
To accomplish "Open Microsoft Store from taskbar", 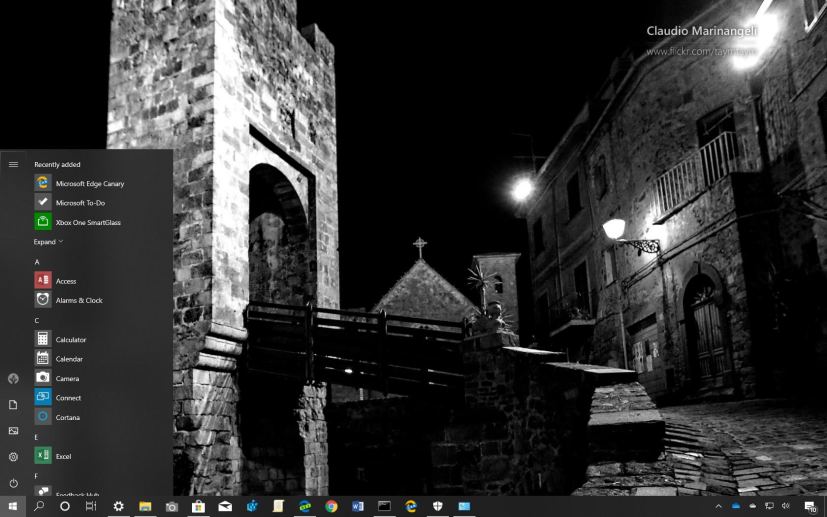I will [198, 506].
